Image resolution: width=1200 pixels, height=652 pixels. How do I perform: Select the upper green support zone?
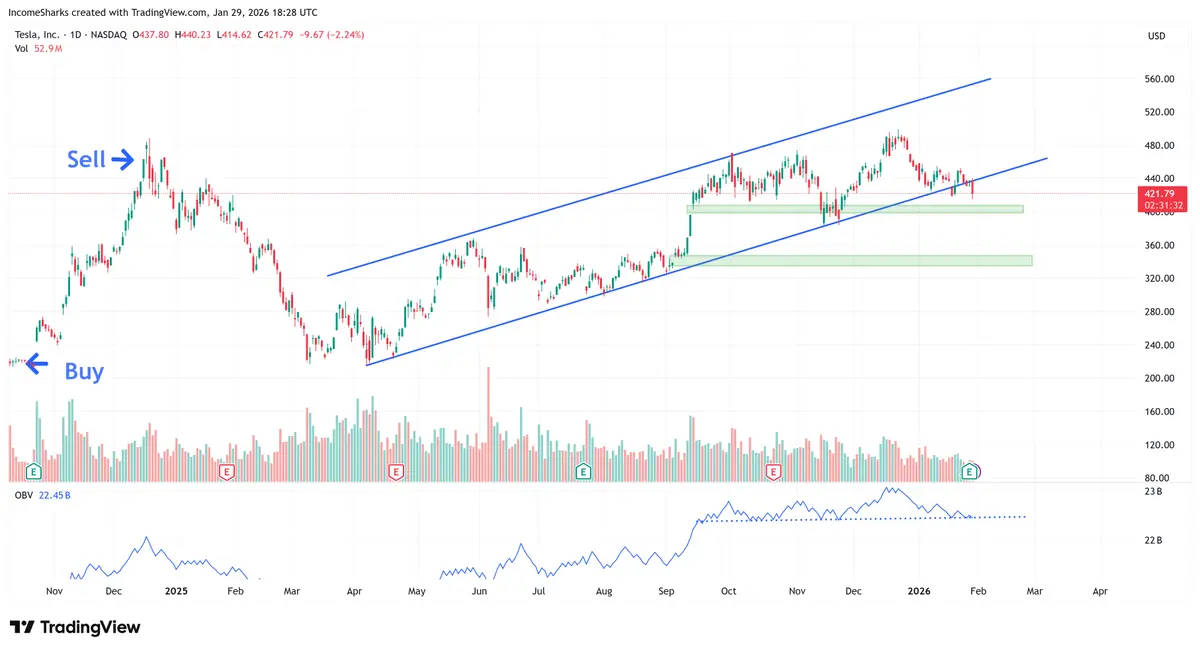855,209
